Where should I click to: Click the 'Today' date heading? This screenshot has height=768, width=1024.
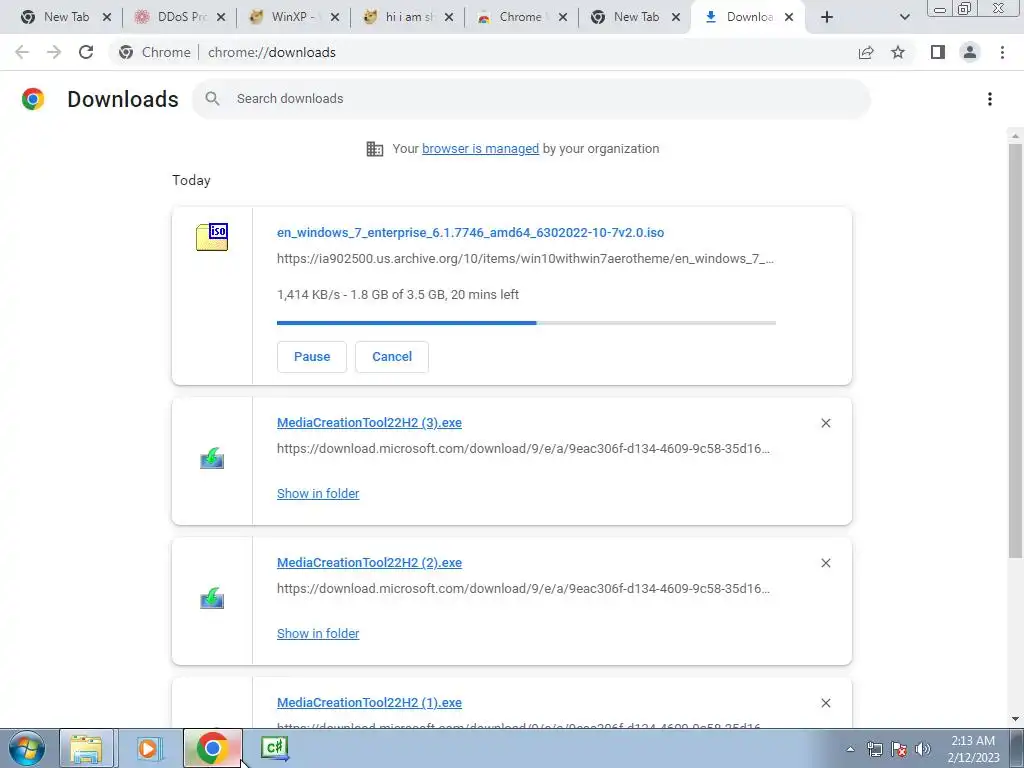(x=191, y=180)
